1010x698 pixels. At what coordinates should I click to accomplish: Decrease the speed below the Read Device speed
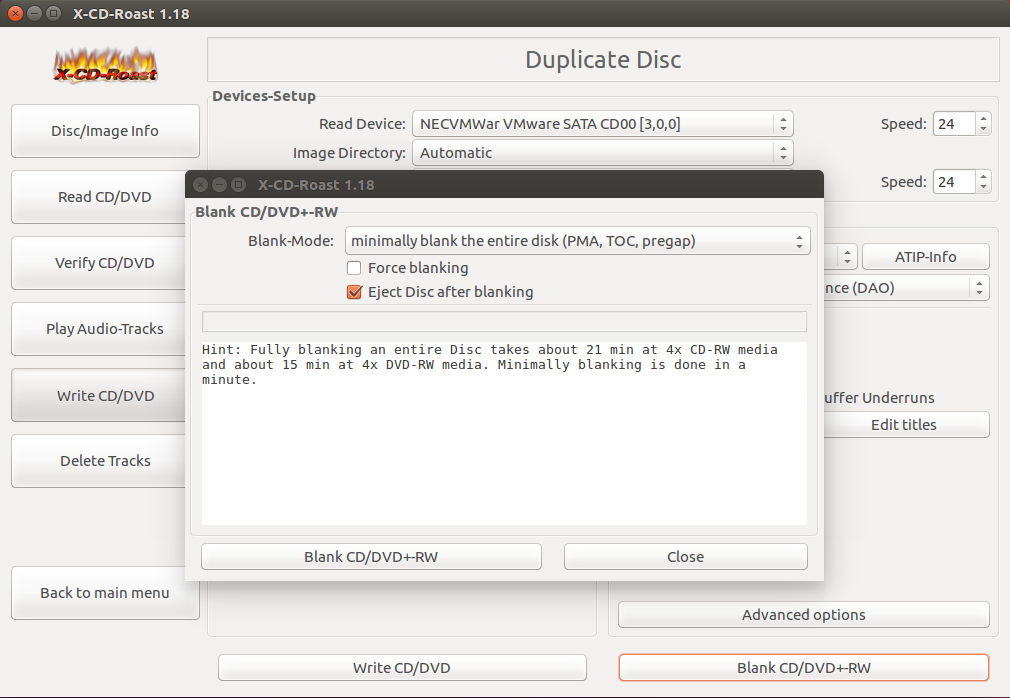pos(984,187)
